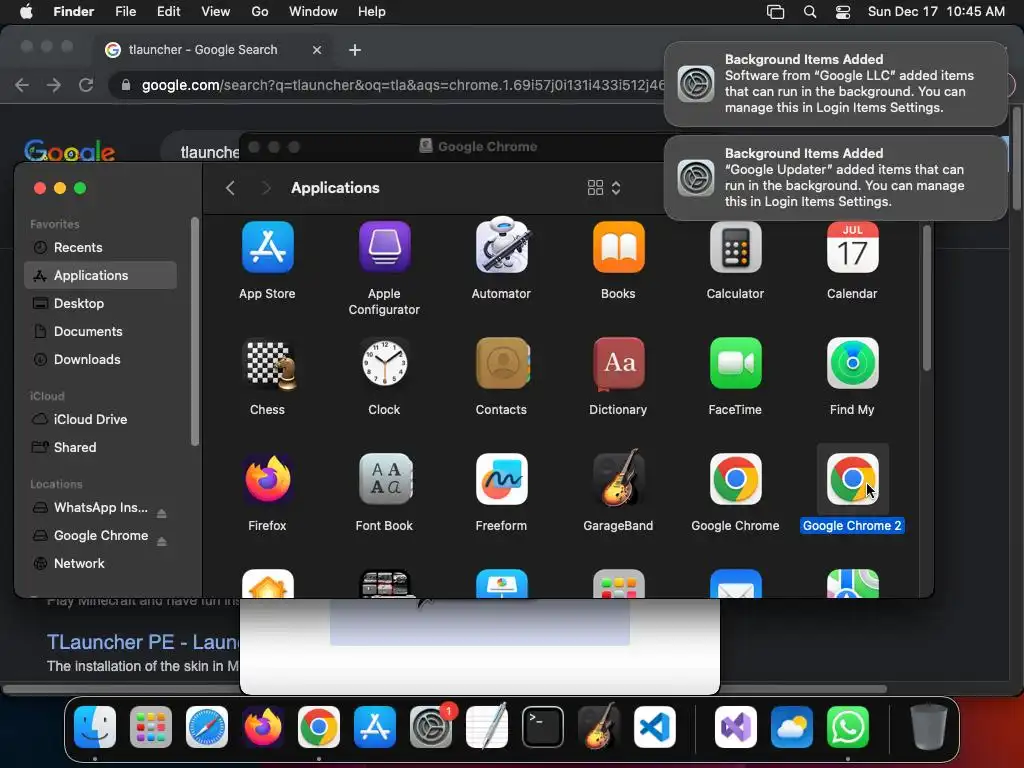Open the TLauncher PE search result link

pyautogui.click(x=142, y=642)
